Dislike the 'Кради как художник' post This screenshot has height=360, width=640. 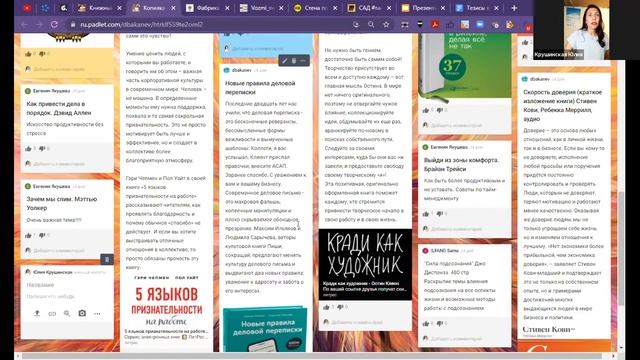340,307
